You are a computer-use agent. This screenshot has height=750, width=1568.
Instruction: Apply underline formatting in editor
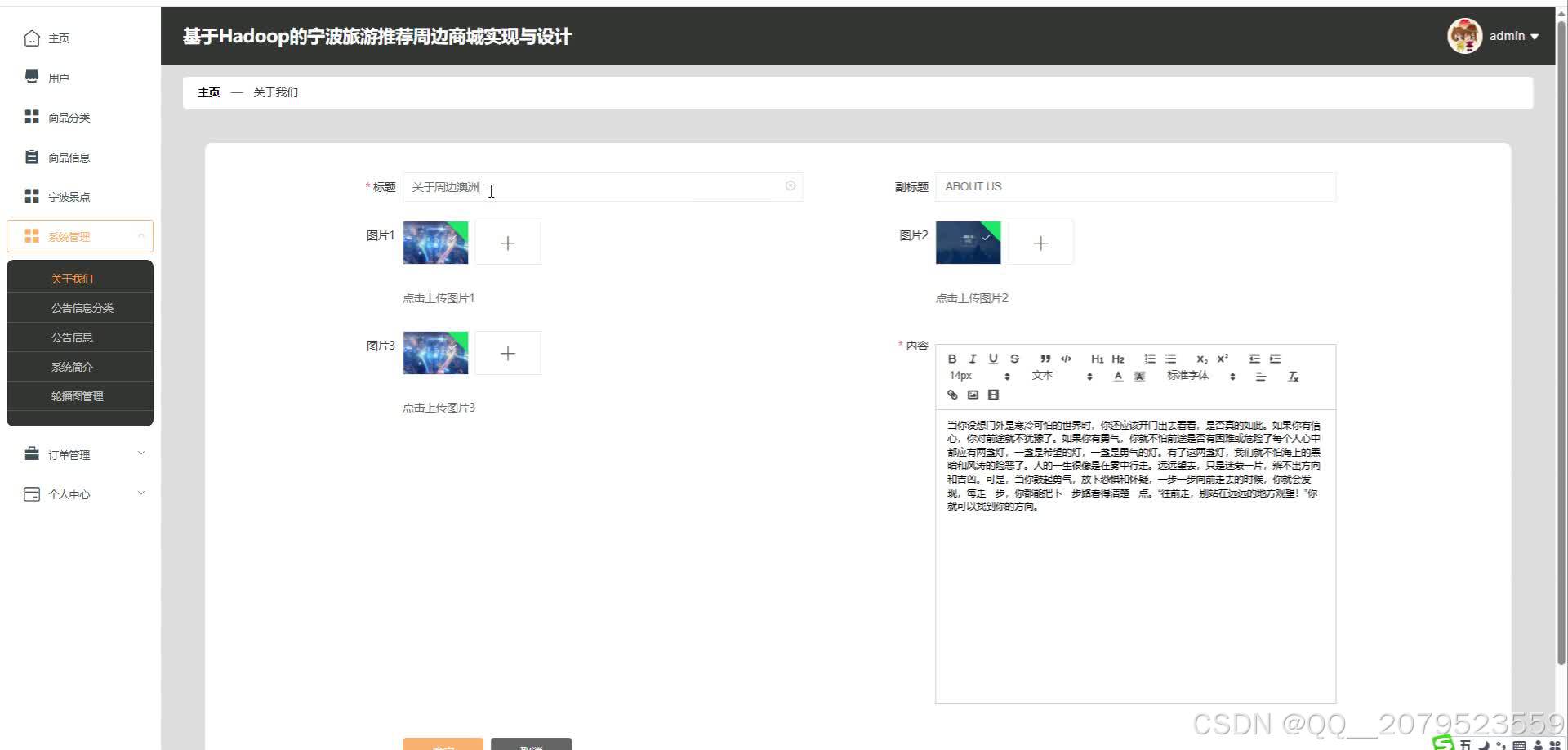click(x=992, y=358)
